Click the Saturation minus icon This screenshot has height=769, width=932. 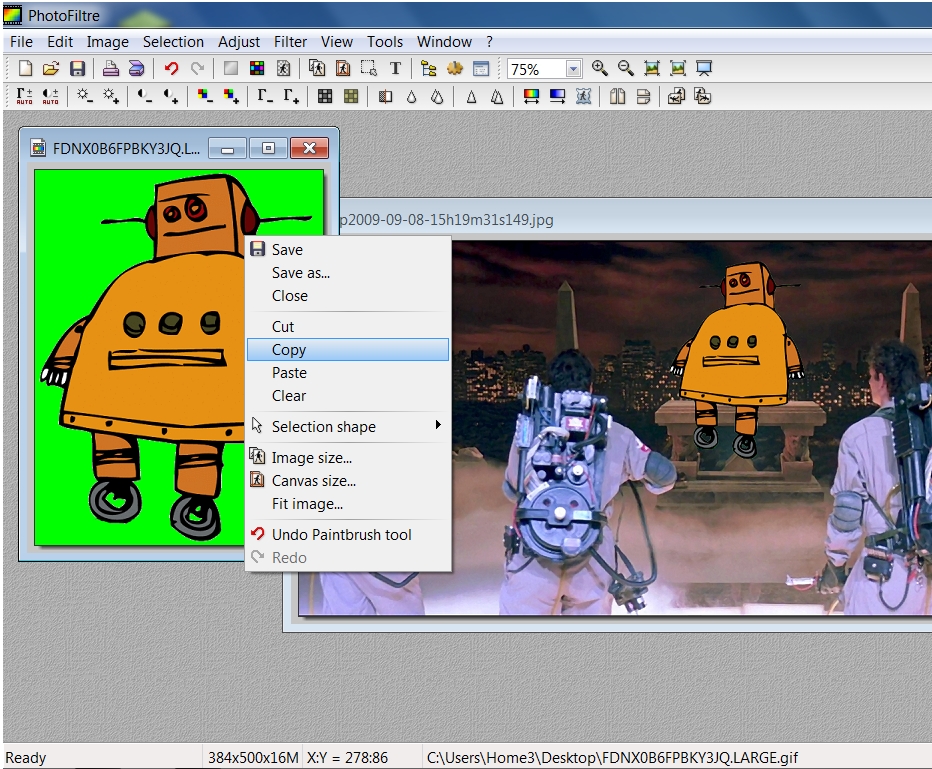pyautogui.click(x=204, y=96)
